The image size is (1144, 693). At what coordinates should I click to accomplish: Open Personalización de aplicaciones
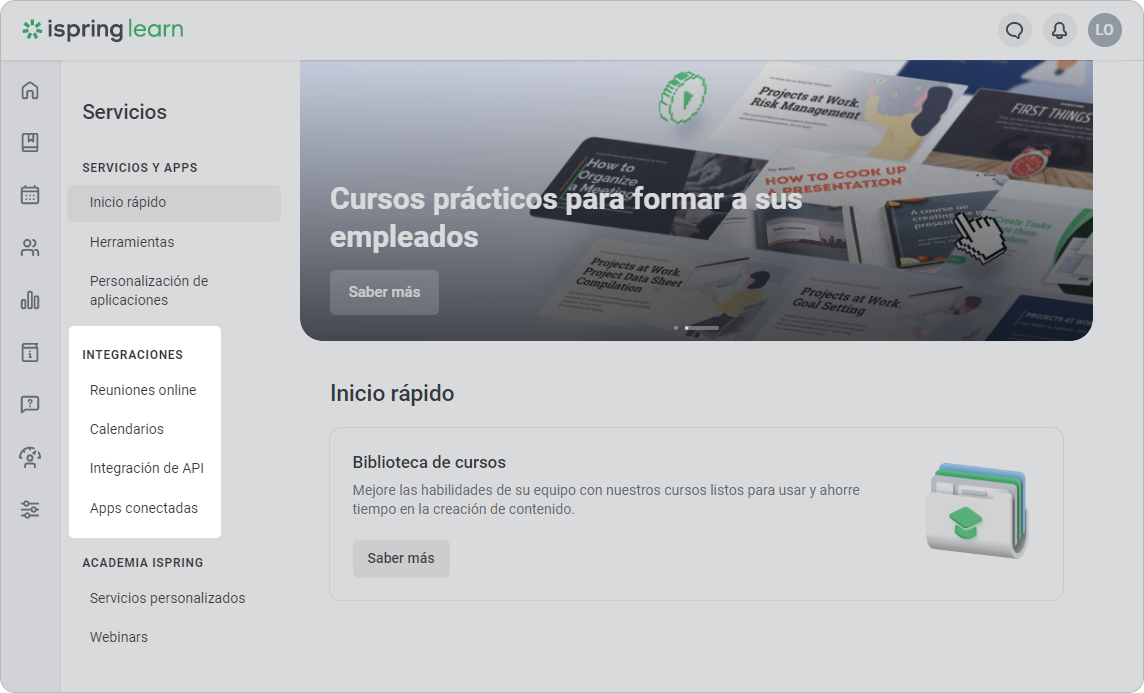(x=149, y=290)
